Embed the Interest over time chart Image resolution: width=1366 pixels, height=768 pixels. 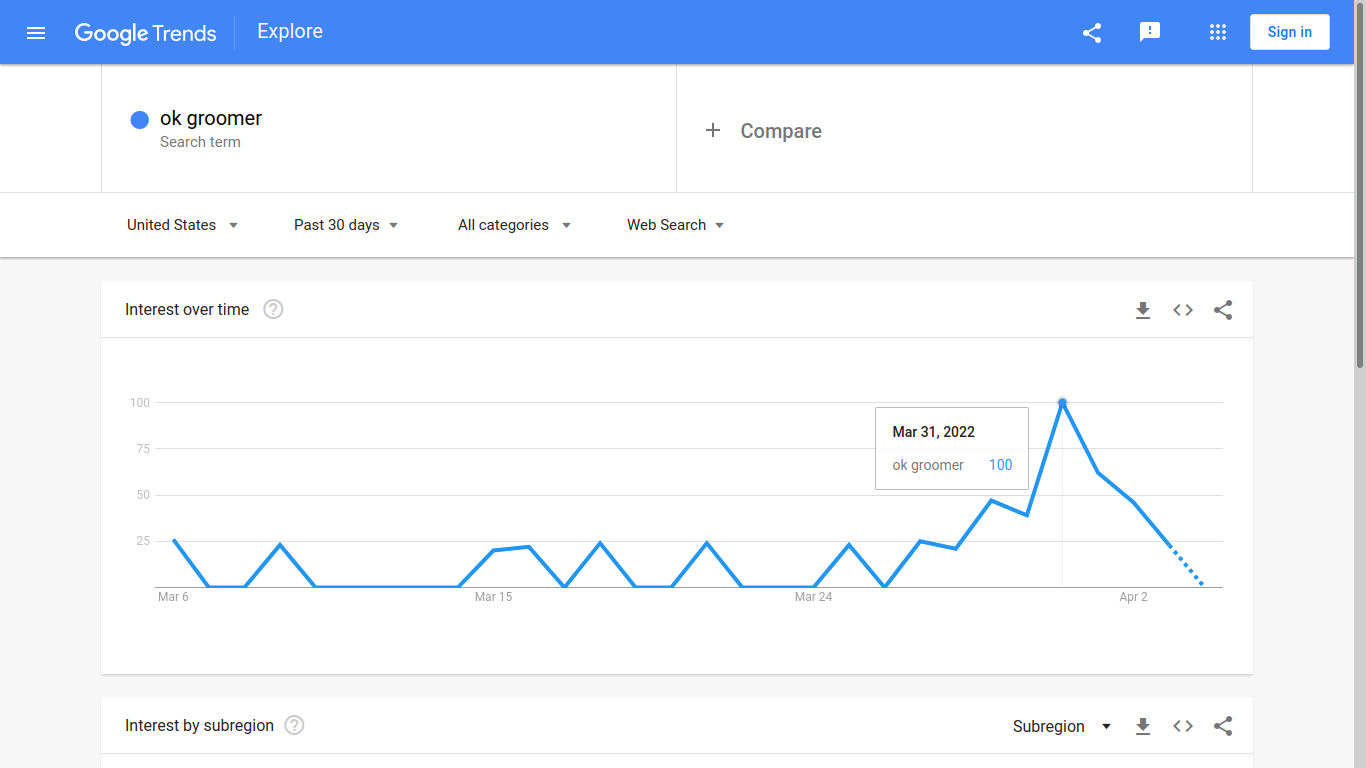pos(1183,310)
